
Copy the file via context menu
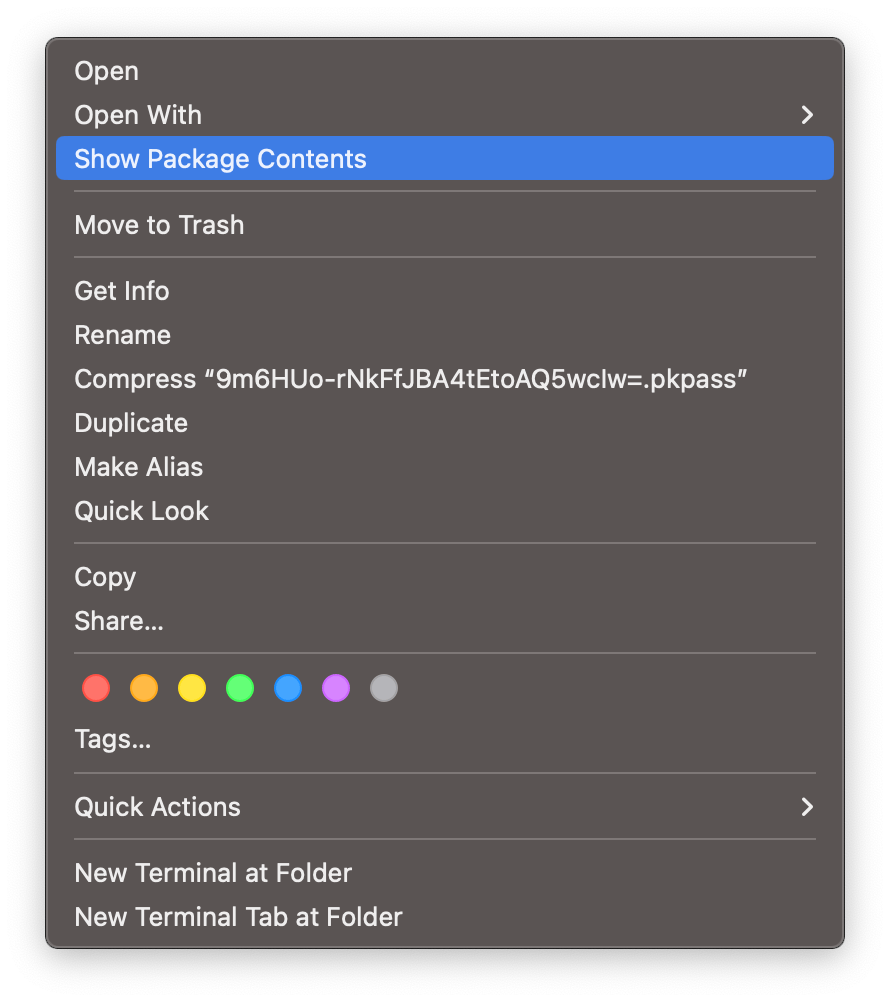click(105, 577)
